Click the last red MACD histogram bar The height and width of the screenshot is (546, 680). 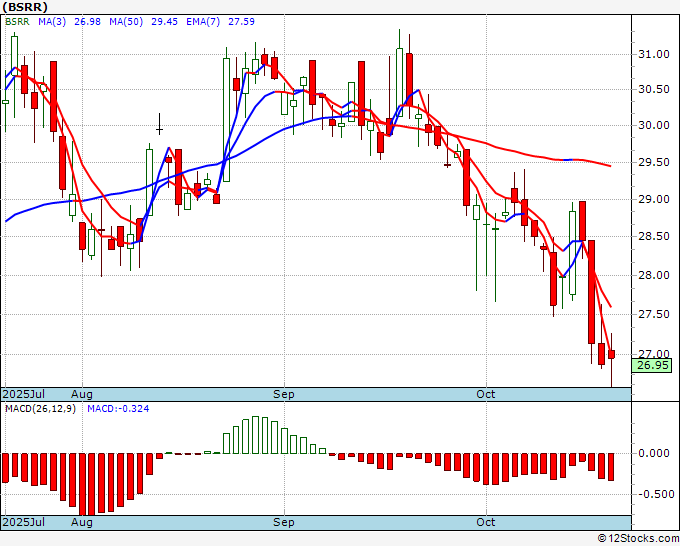[x=611, y=467]
